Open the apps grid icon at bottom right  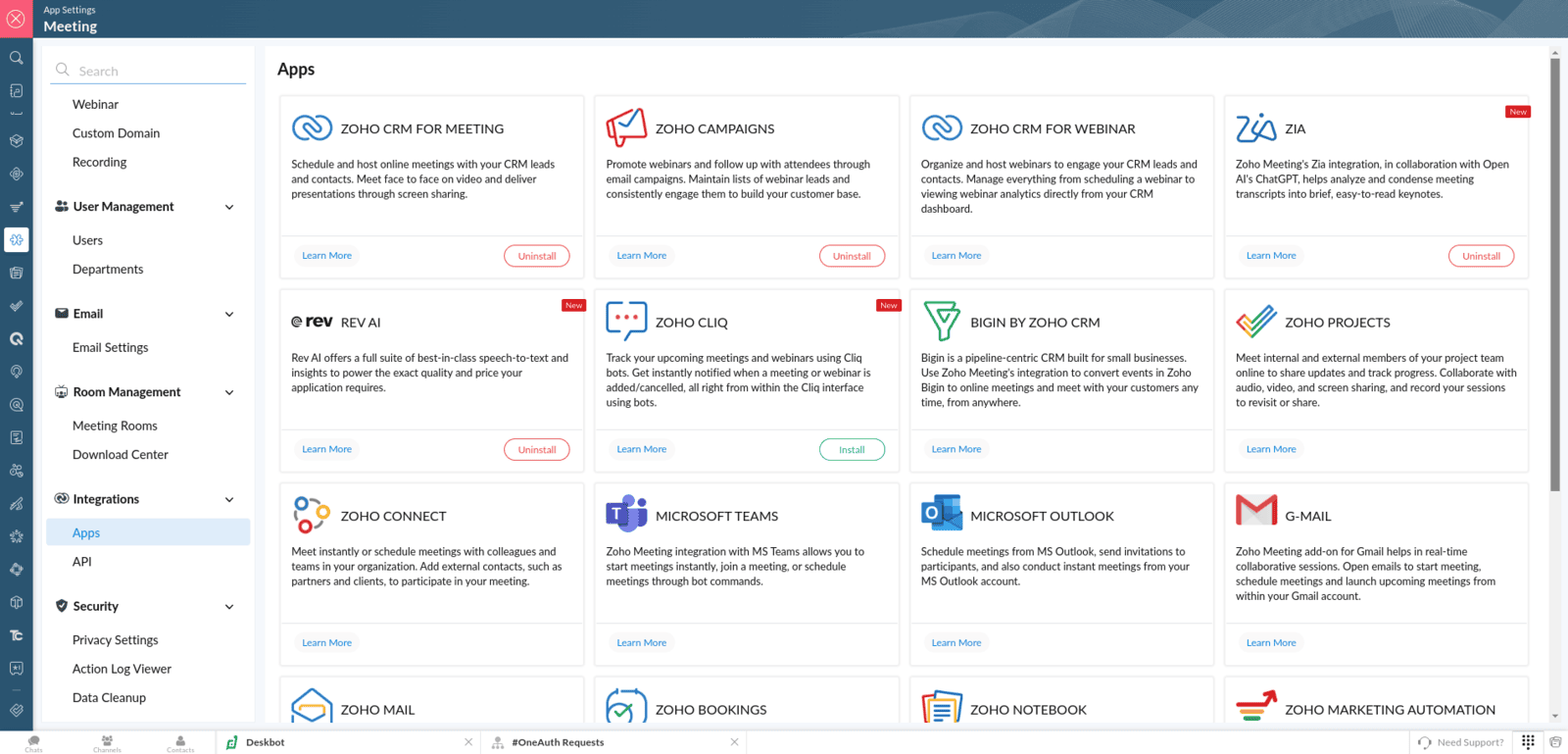[x=1528, y=742]
